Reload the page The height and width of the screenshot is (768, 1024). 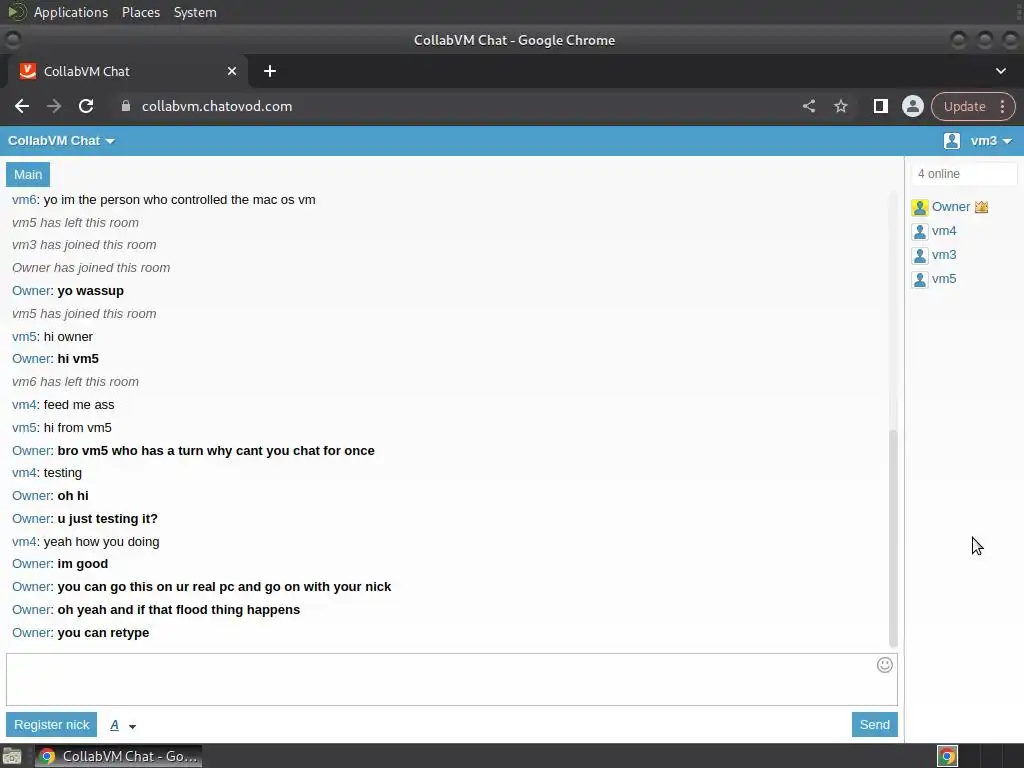(86, 106)
